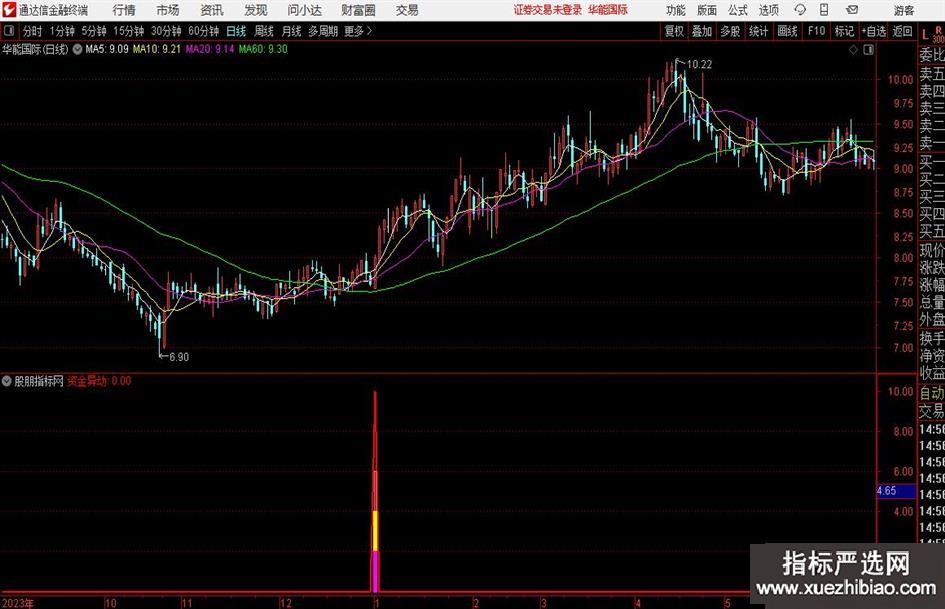Click the diamond icon at chart top right
Image resolution: width=945 pixels, height=609 pixels.
click(x=853, y=50)
